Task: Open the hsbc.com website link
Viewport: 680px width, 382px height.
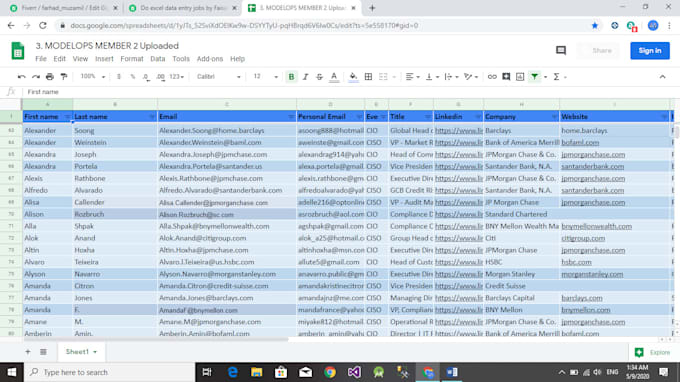Action: coord(576,262)
